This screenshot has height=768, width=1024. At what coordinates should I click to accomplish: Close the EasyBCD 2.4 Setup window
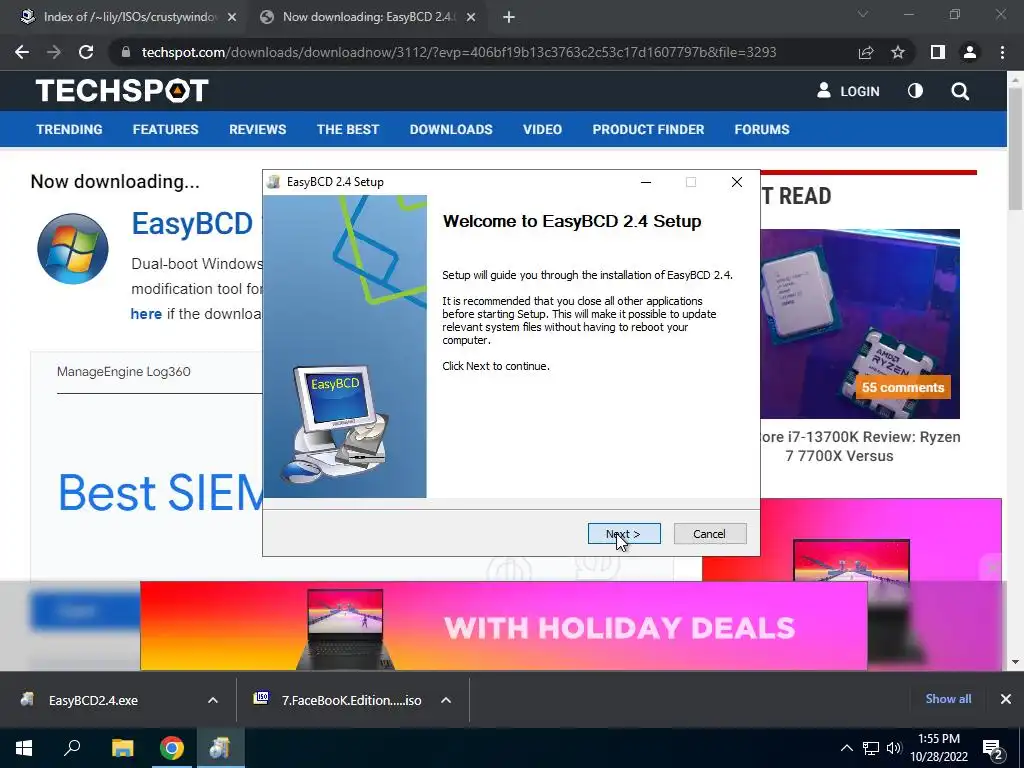point(737,182)
